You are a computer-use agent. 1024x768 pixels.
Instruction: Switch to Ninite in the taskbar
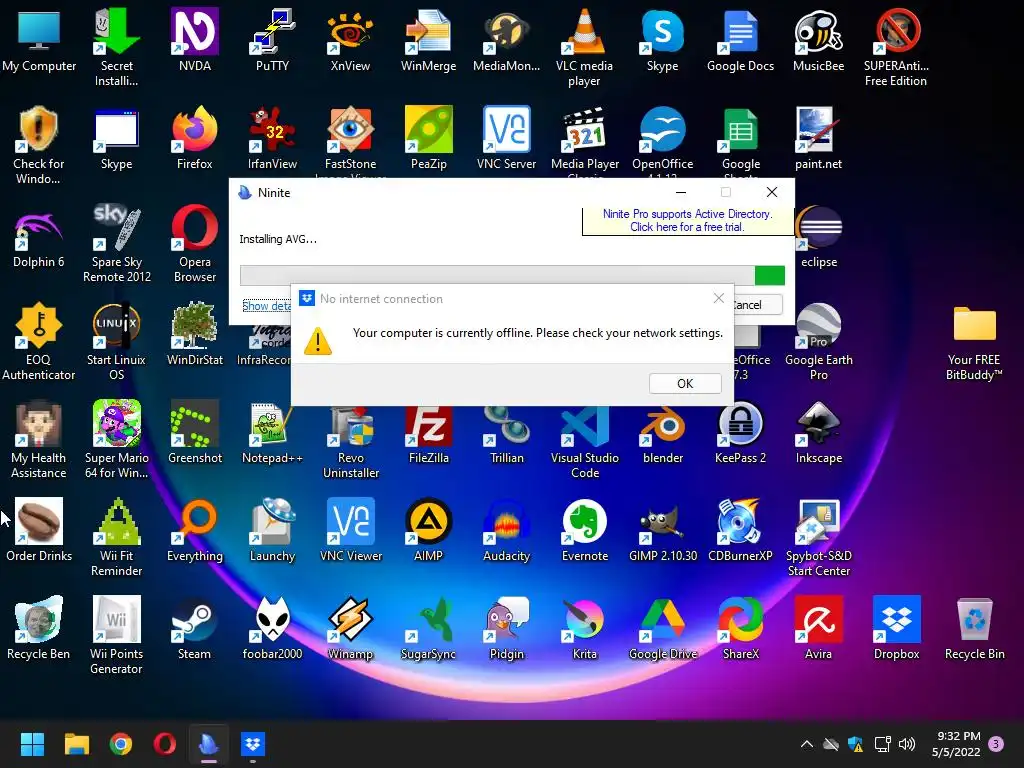(208, 744)
